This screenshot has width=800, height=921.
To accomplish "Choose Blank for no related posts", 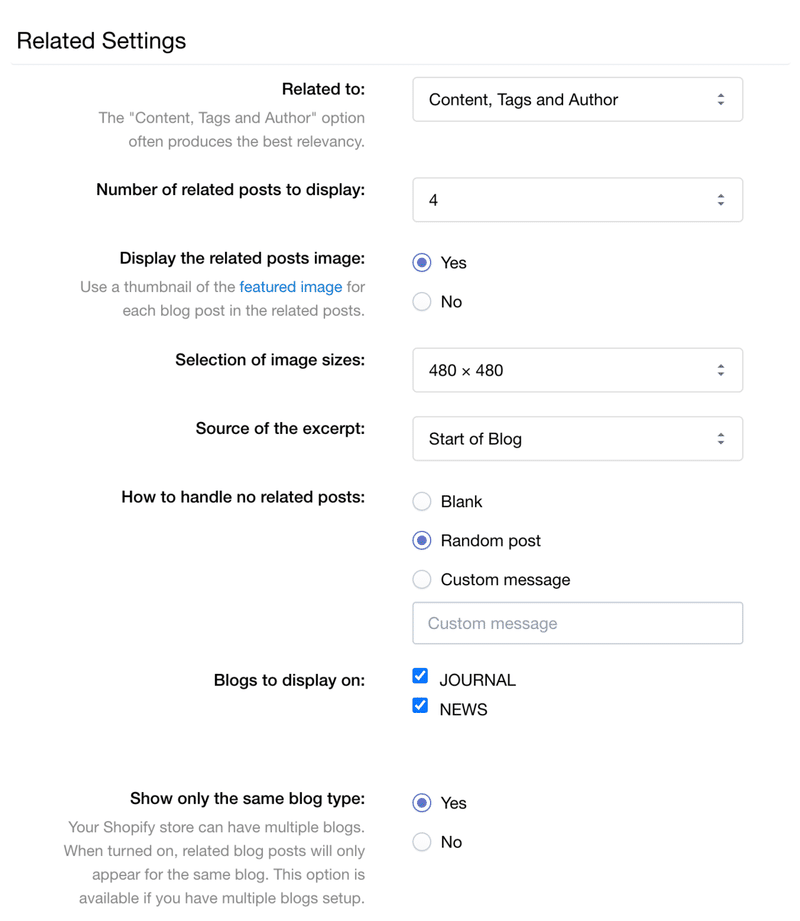I will click(x=422, y=502).
